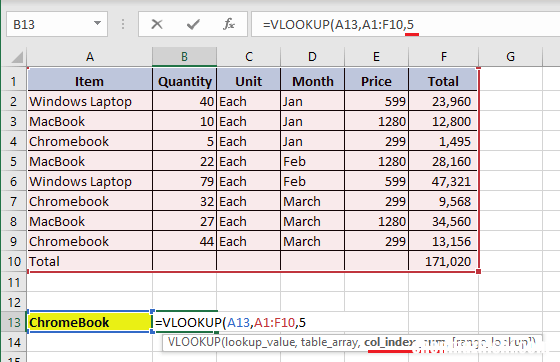The width and height of the screenshot is (560, 362).
Task: Click the price cell 599 in row 2
Action: (376, 101)
